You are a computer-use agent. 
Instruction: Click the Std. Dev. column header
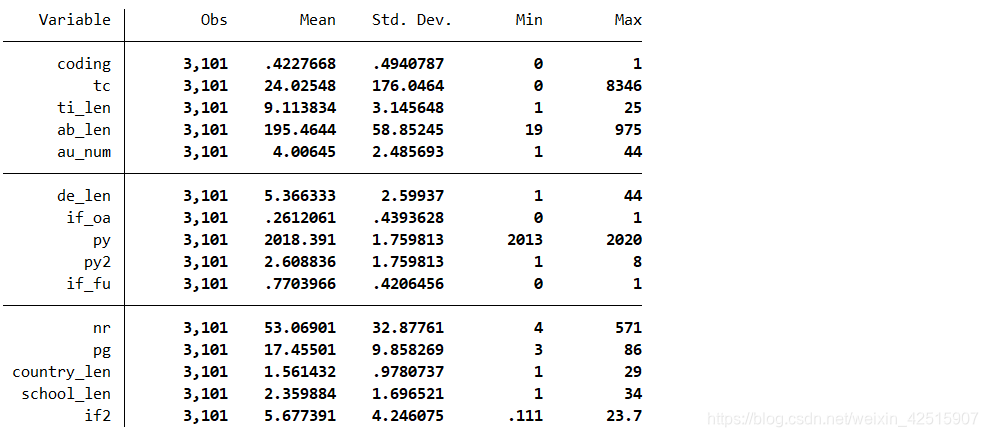[412, 20]
